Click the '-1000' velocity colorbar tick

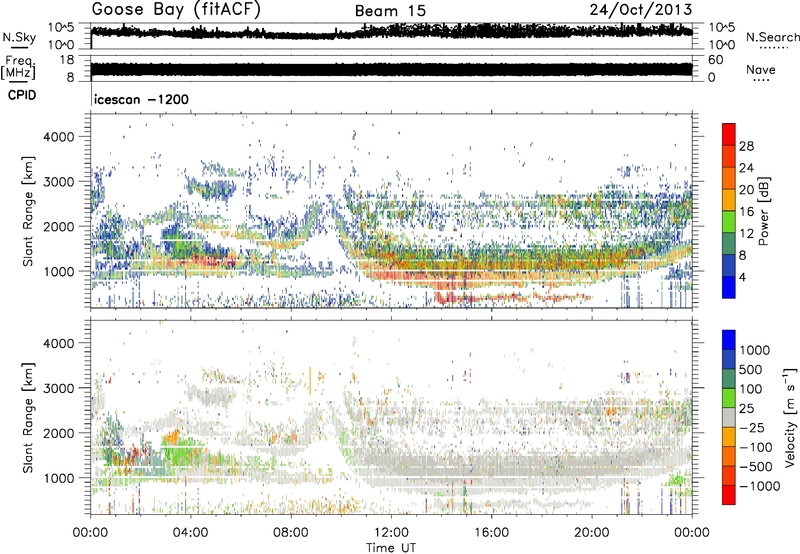tap(760, 486)
